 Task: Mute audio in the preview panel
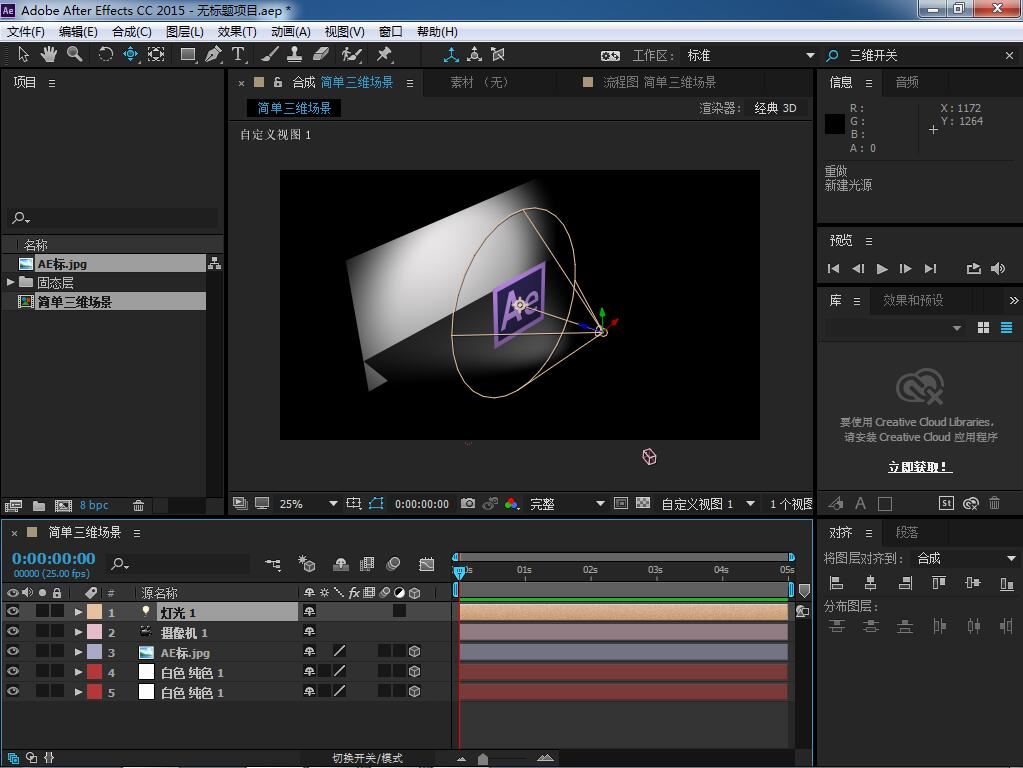(x=998, y=269)
